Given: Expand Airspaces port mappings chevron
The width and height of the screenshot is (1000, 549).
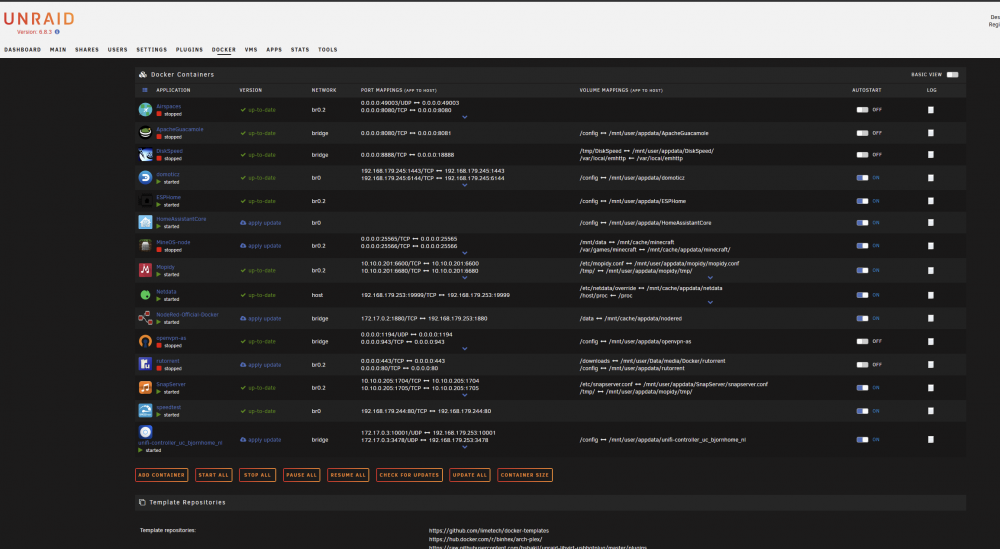Looking at the screenshot, I should (x=464, y=117).
